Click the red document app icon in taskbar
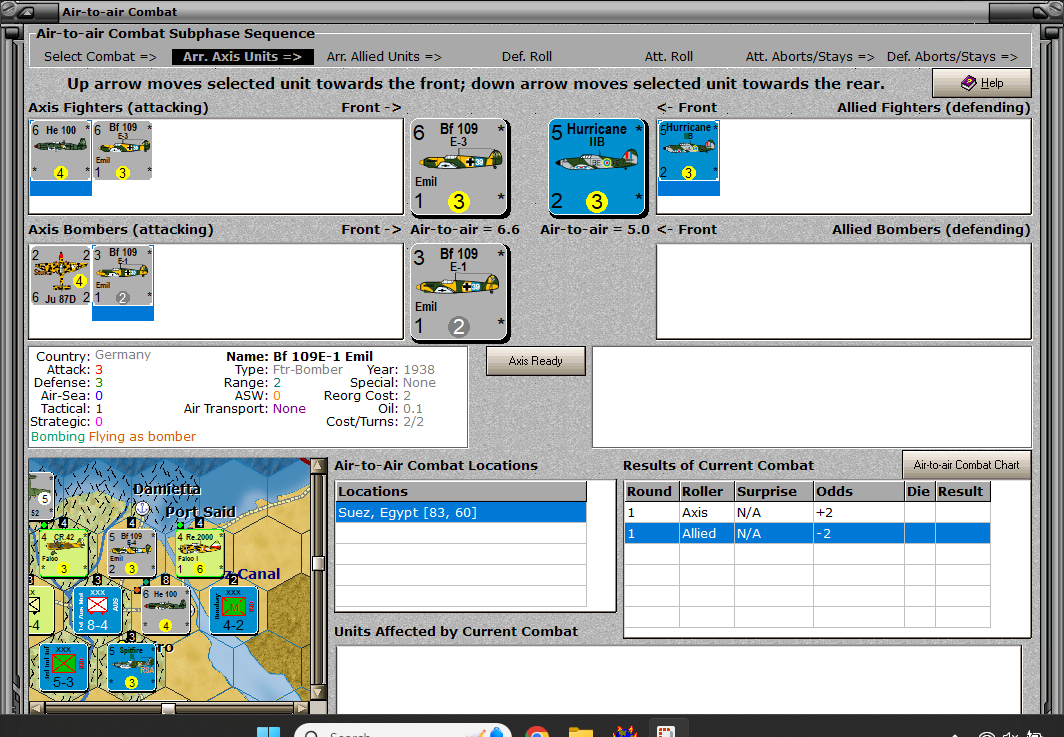Viewport: 1064px width, 737px height. [666, 732]
